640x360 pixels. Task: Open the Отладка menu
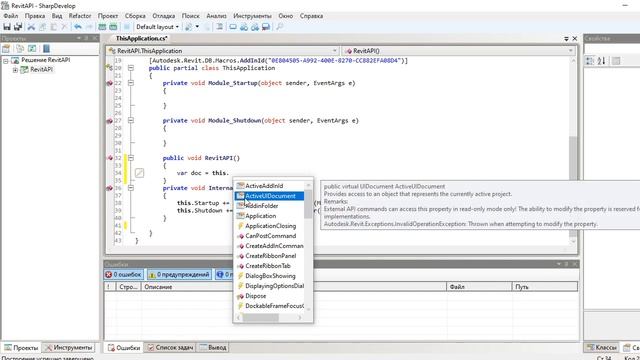pyautogui.click(x=164, y=16)
